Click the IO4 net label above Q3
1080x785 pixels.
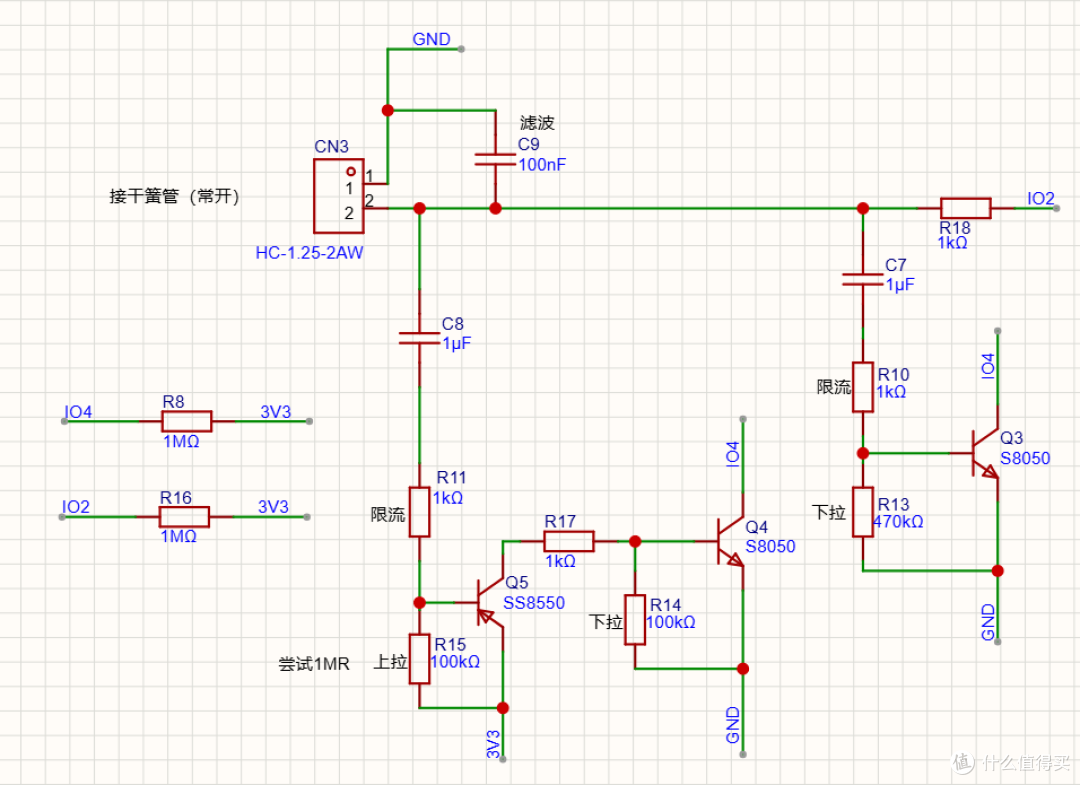(988, 366)
